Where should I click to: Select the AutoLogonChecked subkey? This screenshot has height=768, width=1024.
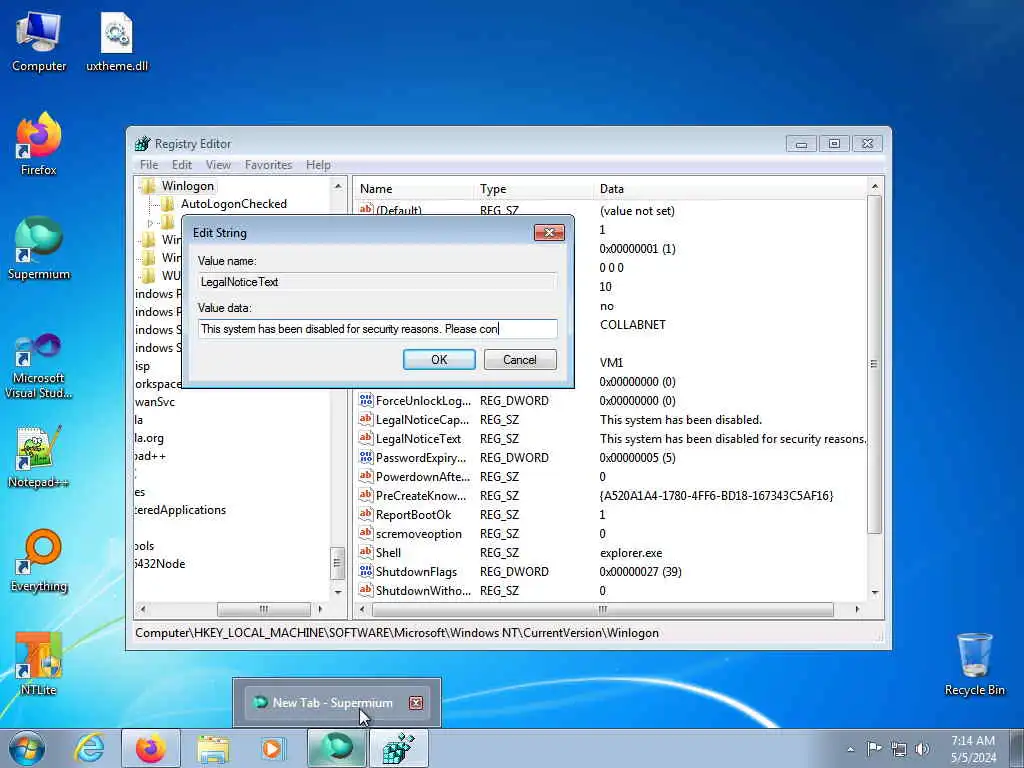234,204
